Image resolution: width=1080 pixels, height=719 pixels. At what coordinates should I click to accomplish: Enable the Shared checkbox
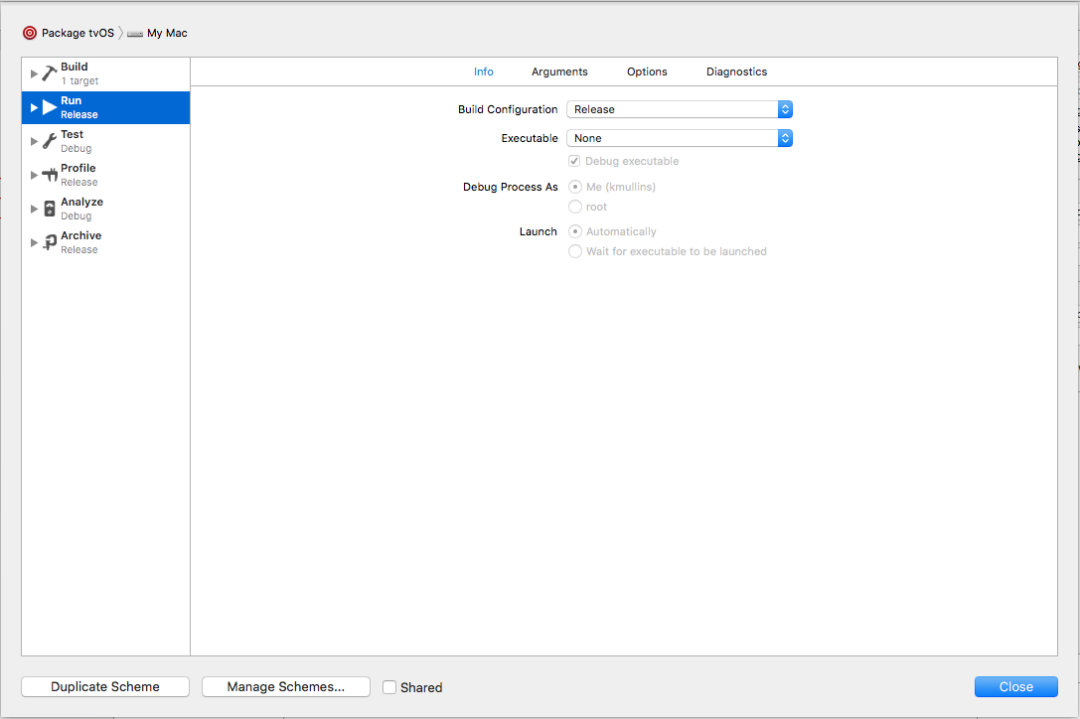pos(390,687)
